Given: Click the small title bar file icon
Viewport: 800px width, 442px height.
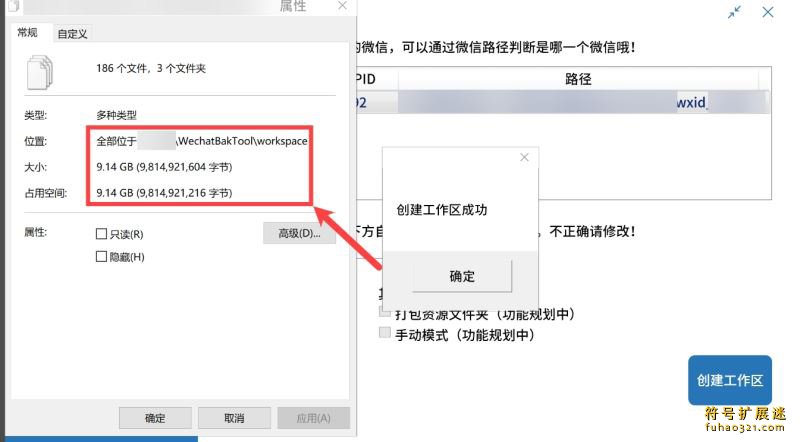Looking at the screenshot, I should [14, 6].
